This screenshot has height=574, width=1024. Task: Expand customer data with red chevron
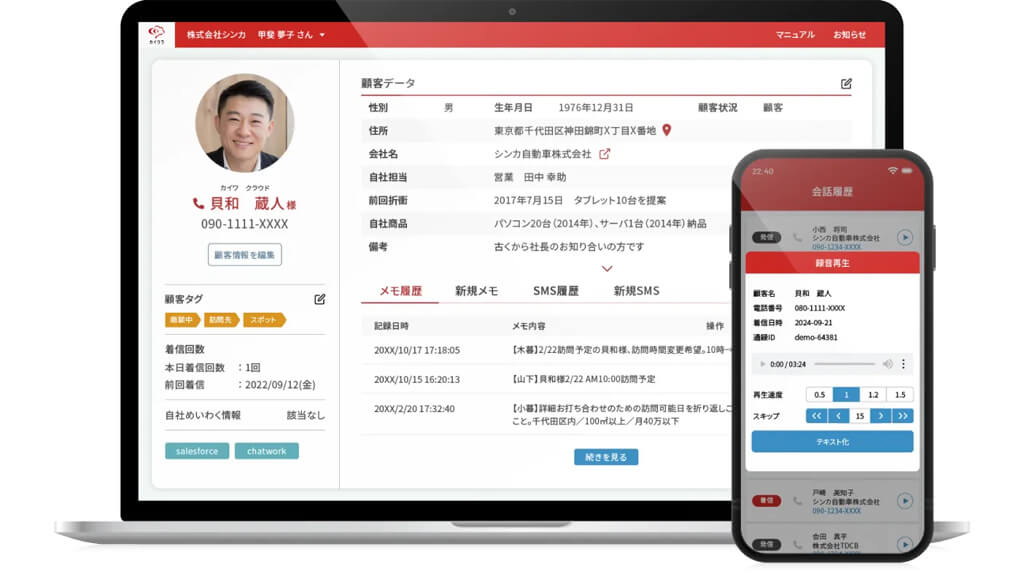click(607, 268)
